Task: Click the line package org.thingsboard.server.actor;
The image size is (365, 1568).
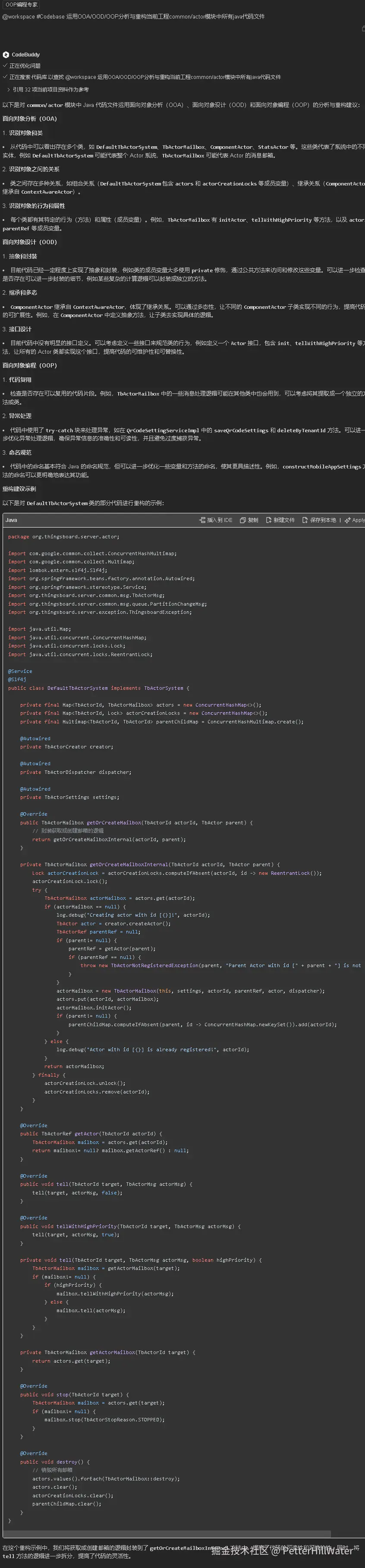Action: [x=63, y=536]
